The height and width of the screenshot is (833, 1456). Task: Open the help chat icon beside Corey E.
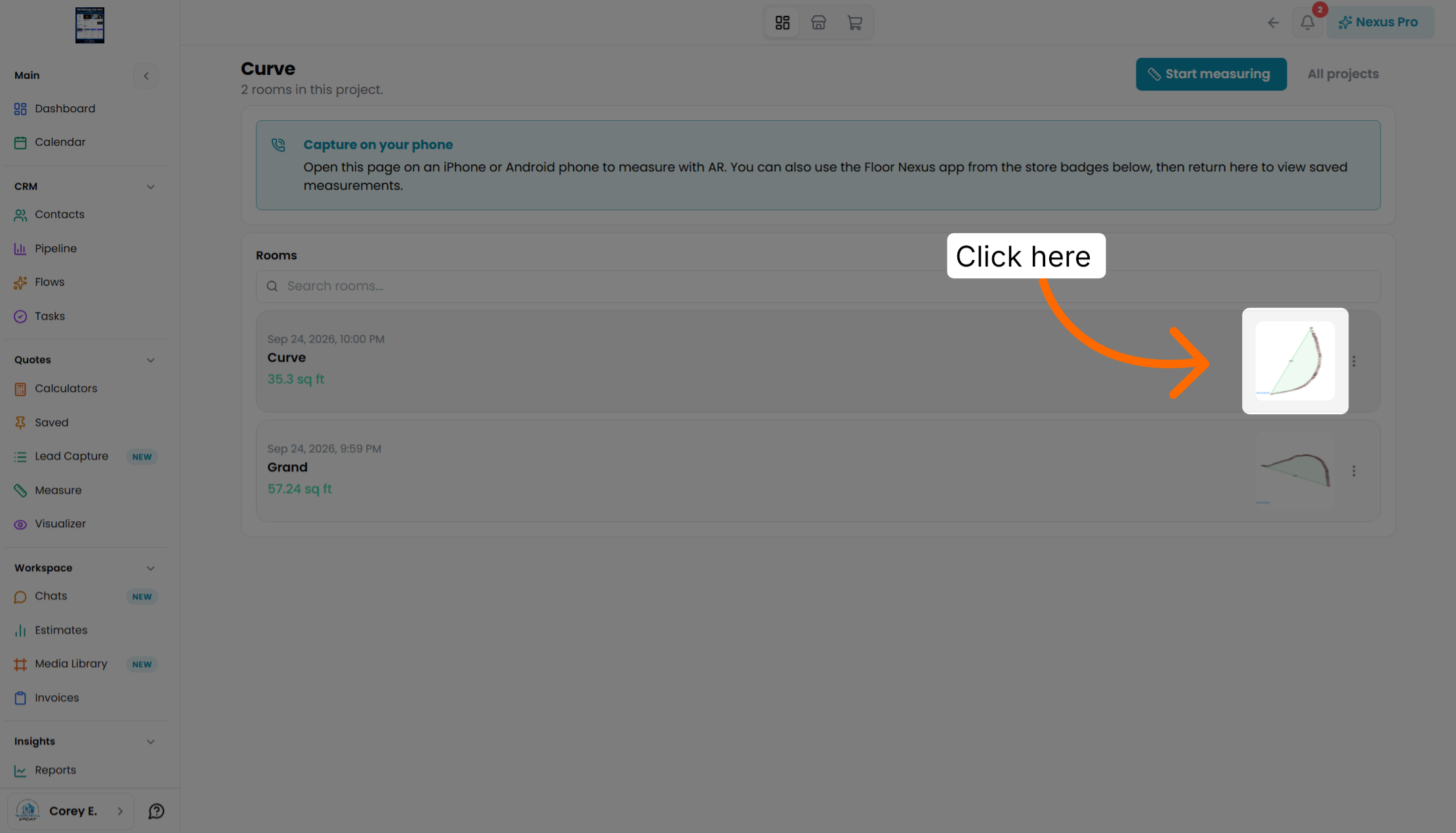156,811
